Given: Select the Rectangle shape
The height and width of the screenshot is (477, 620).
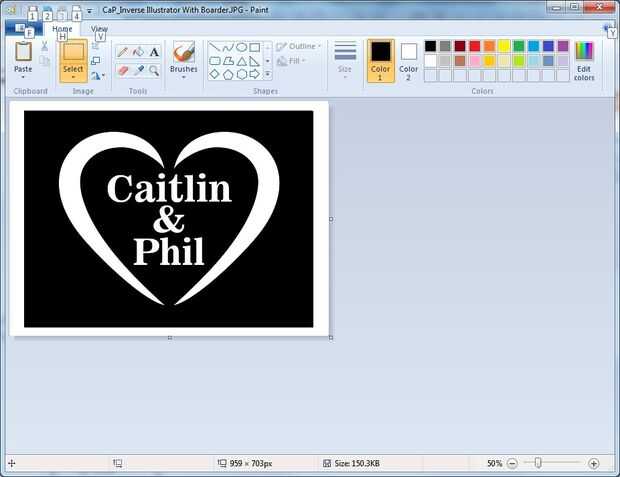Looking at the screenshot, I should pyautogui.click(x=255, y=47).
